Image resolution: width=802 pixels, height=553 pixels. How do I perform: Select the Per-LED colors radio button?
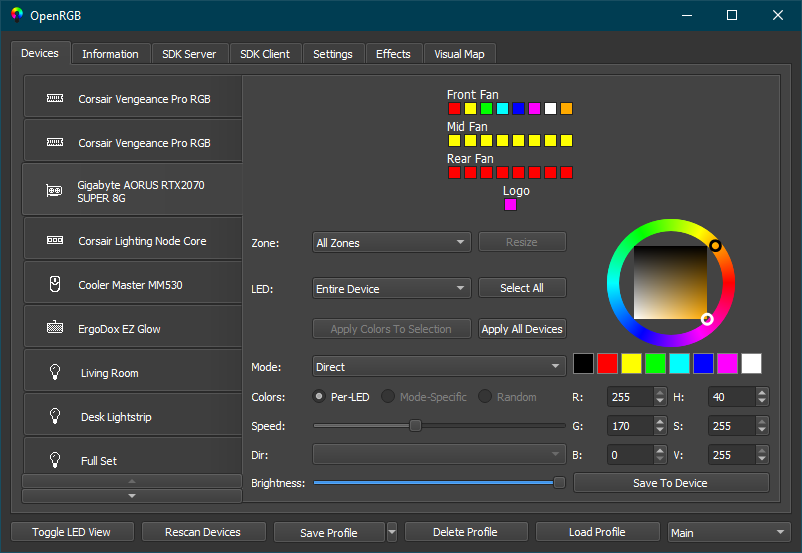pyautogui.click(x=319, y=397)
